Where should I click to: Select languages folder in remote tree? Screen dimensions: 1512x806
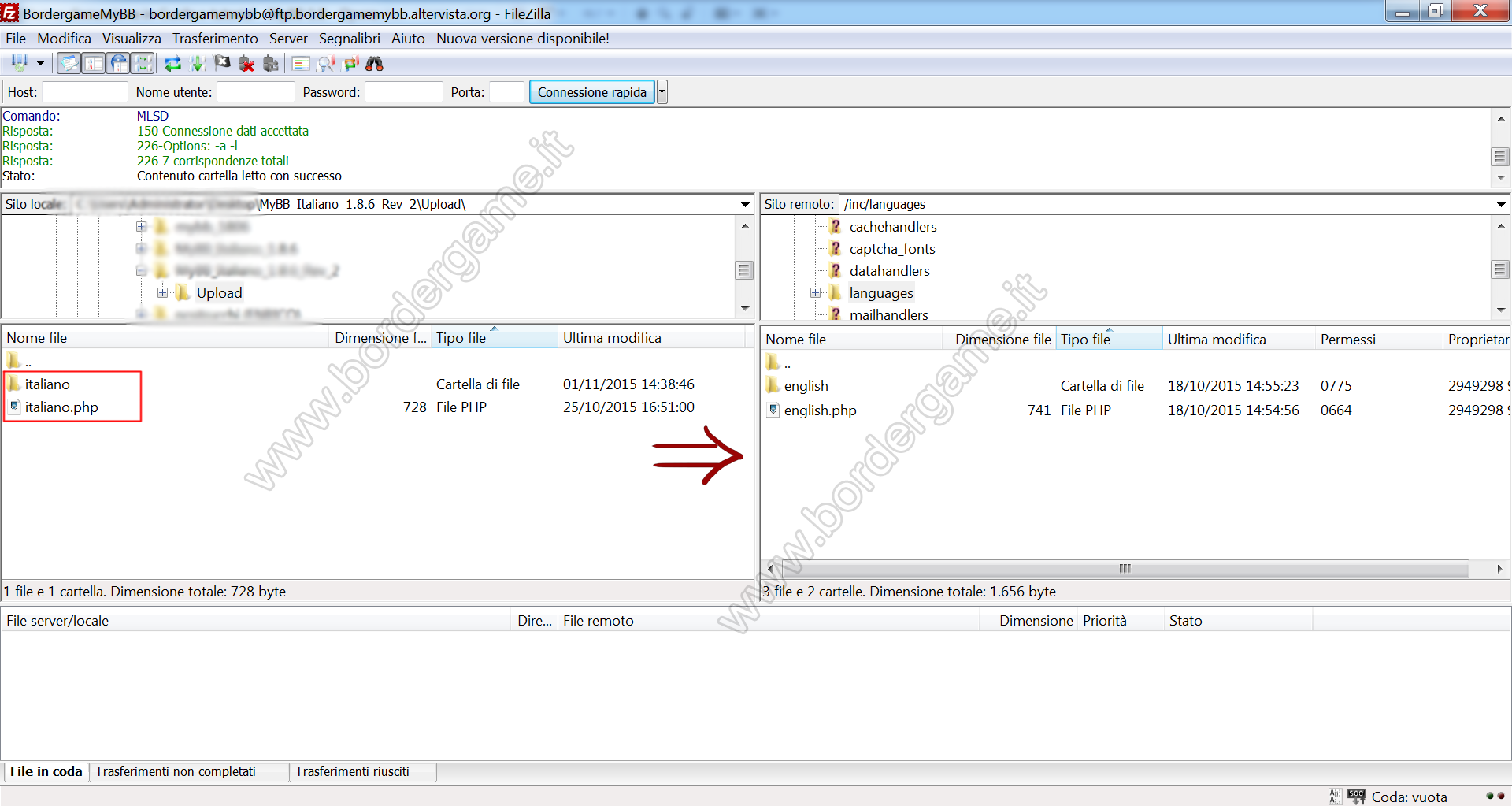coord(881,293)
